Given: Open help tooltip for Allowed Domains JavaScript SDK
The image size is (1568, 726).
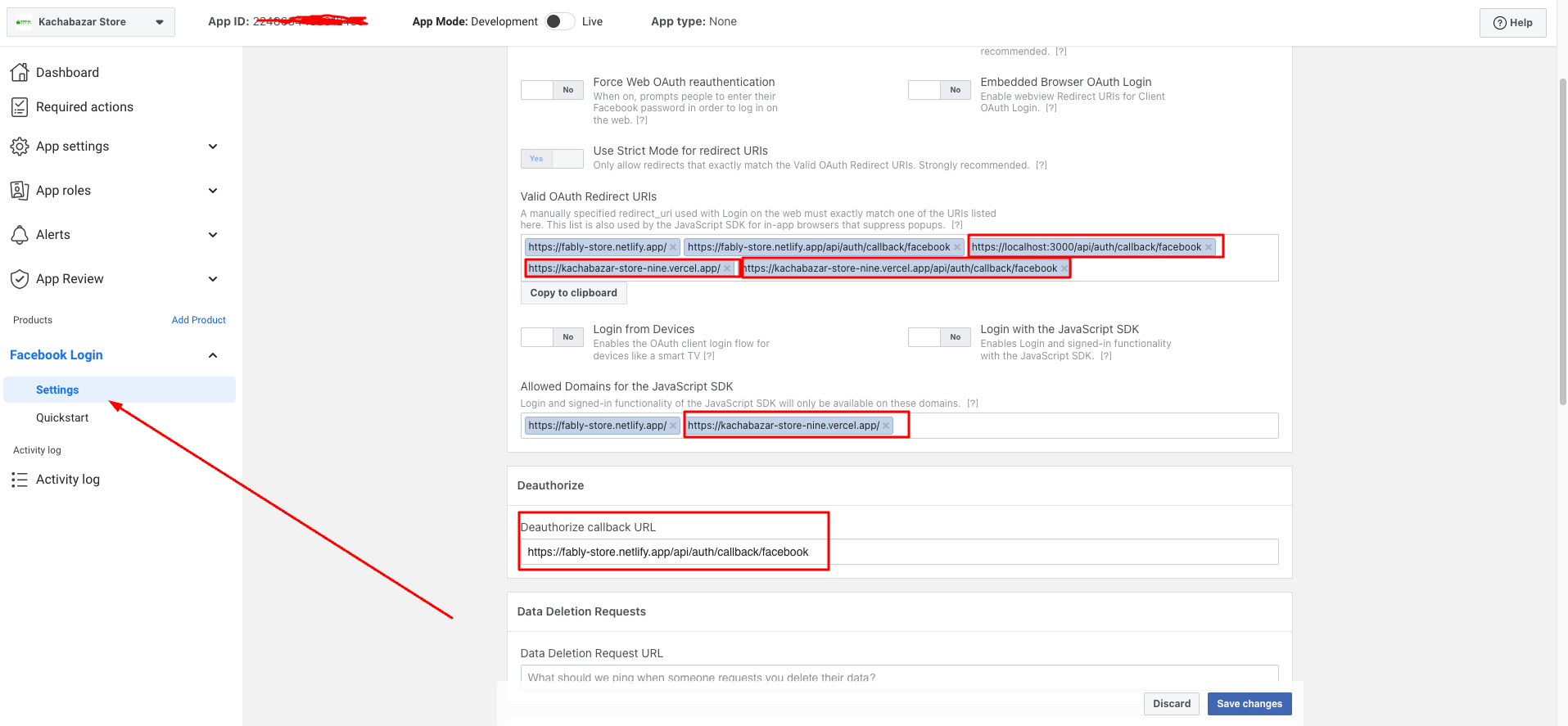Looking at the screenshot, I should (973, 404).
